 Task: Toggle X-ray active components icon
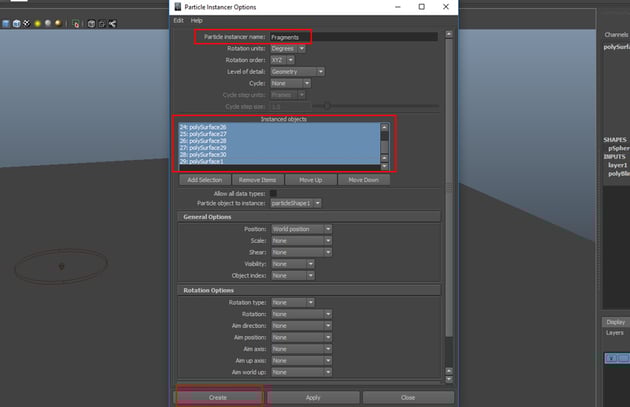102,24
